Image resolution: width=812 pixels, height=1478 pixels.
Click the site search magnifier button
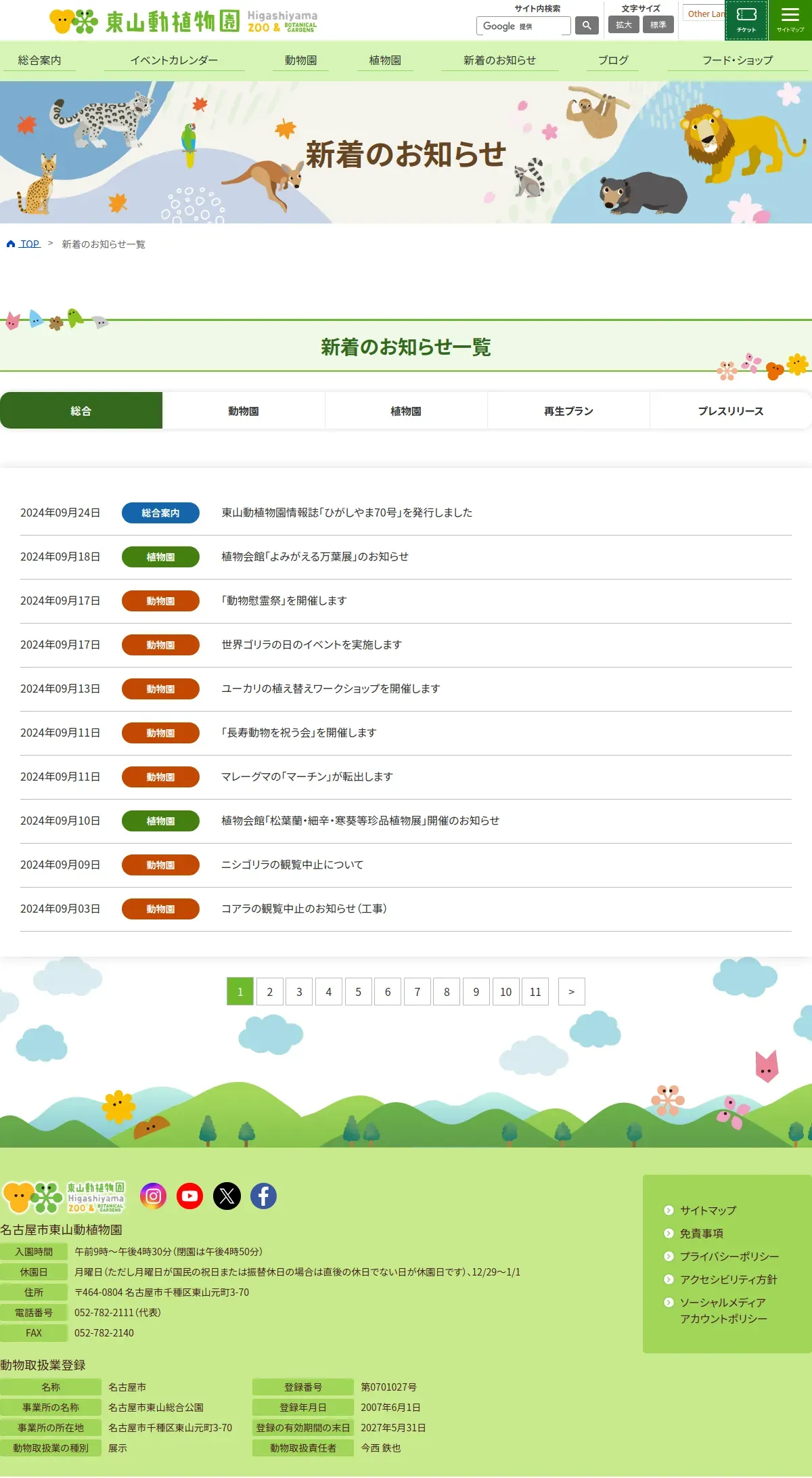pos(587,26)
